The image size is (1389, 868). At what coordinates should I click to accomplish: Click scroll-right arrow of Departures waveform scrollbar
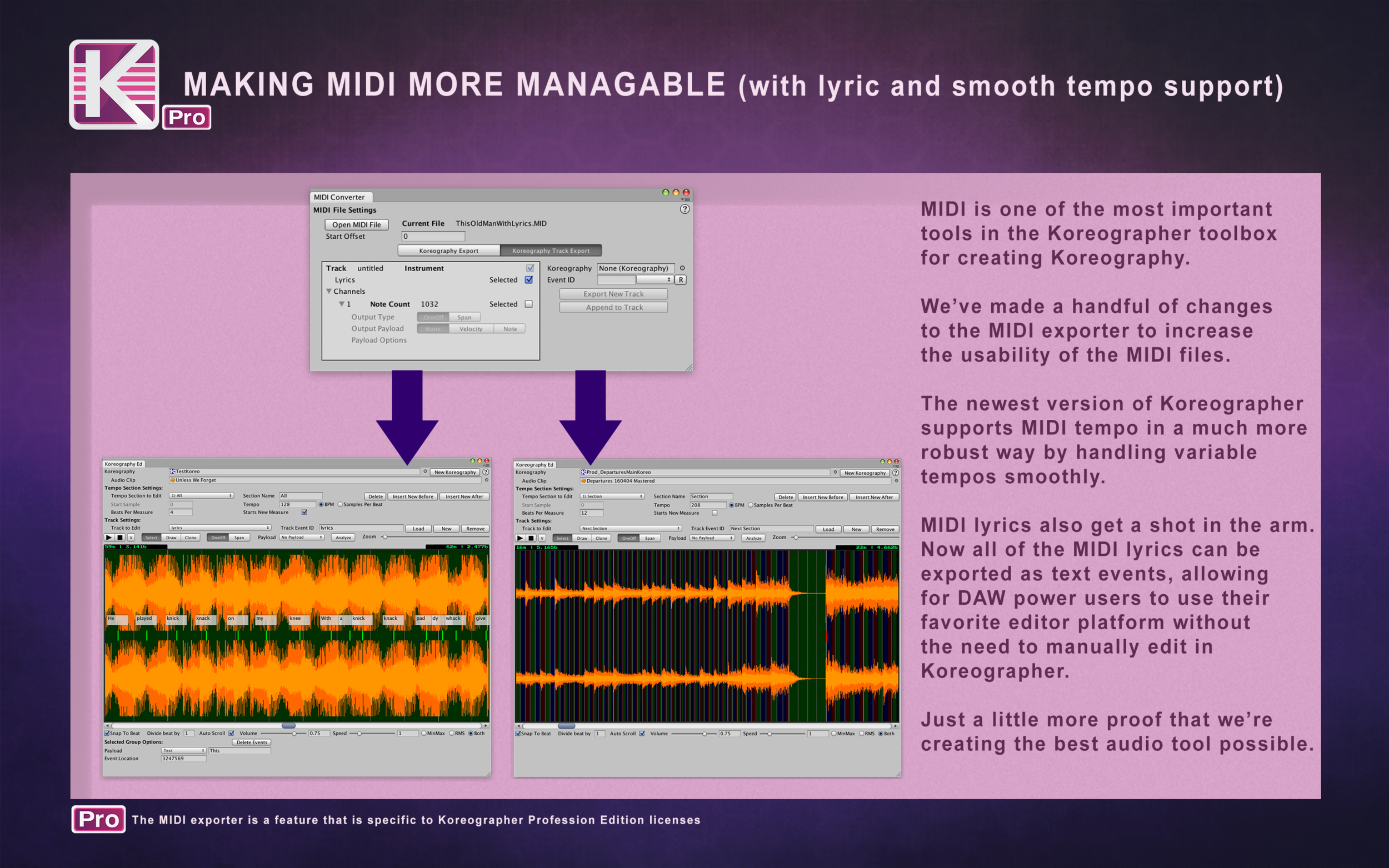click(x=895, y=726)
